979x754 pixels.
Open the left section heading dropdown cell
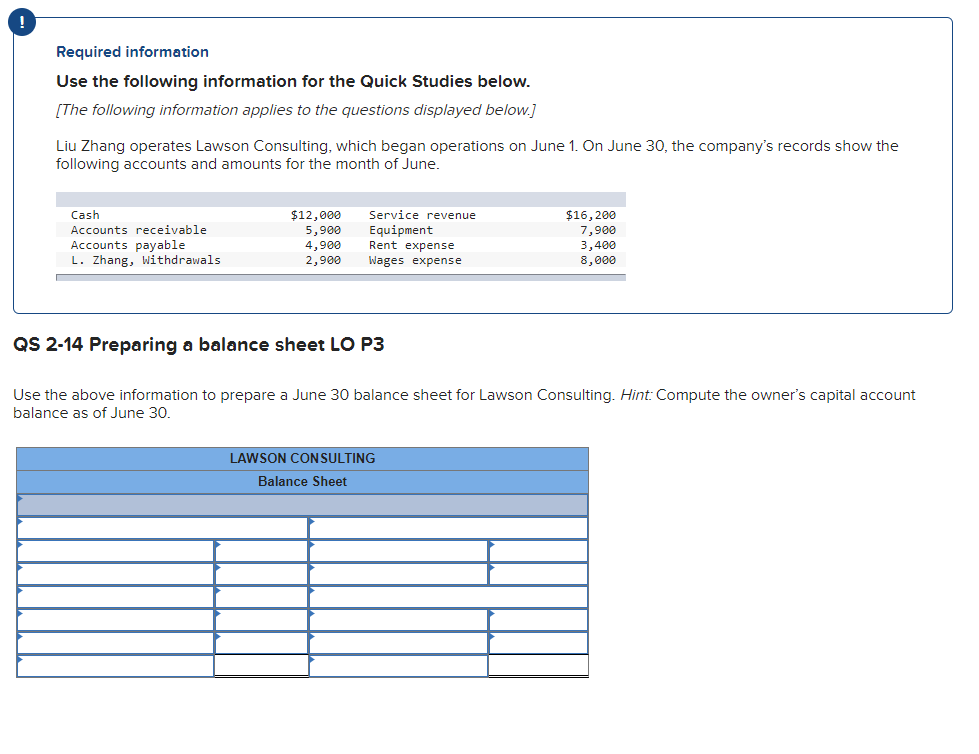pos(162,528)
